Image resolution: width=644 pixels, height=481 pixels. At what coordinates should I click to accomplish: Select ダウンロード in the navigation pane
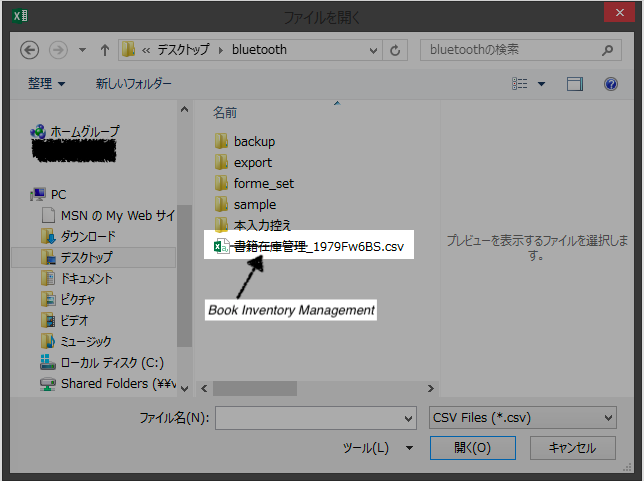tap(88, 236)
